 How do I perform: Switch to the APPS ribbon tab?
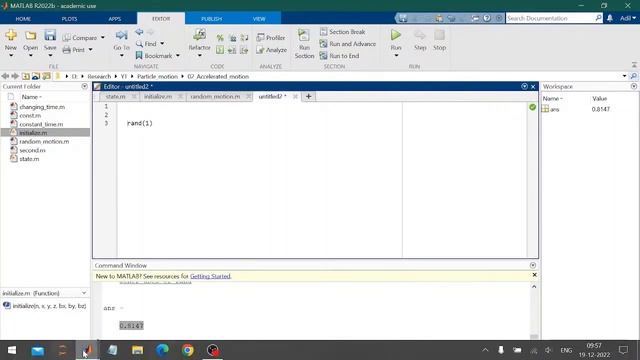click(x=115, y=19)
